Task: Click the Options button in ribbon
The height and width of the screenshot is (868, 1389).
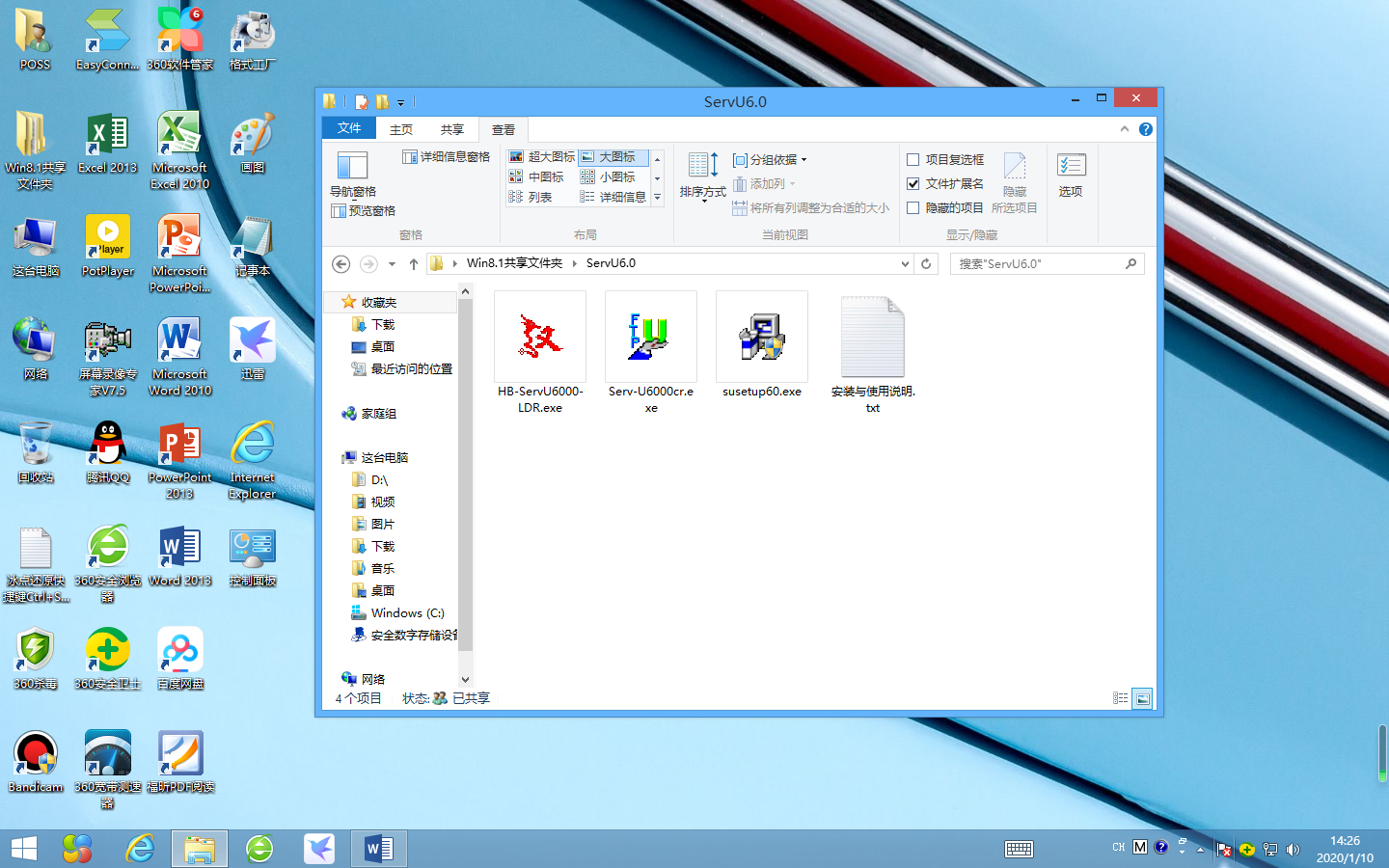Action: (x=1071, y=176)
